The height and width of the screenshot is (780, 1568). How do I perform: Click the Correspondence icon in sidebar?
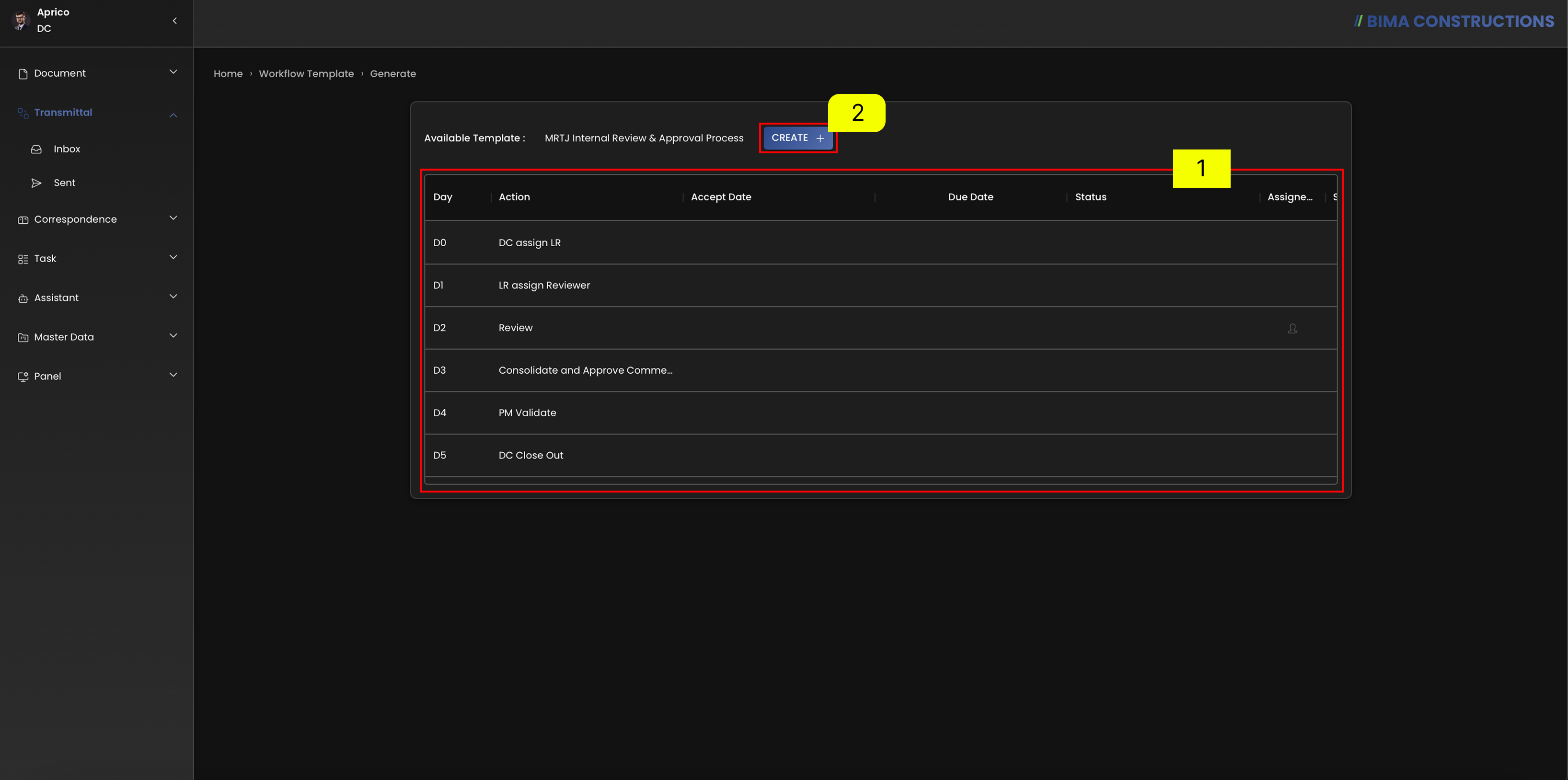(x=23, y=219)
